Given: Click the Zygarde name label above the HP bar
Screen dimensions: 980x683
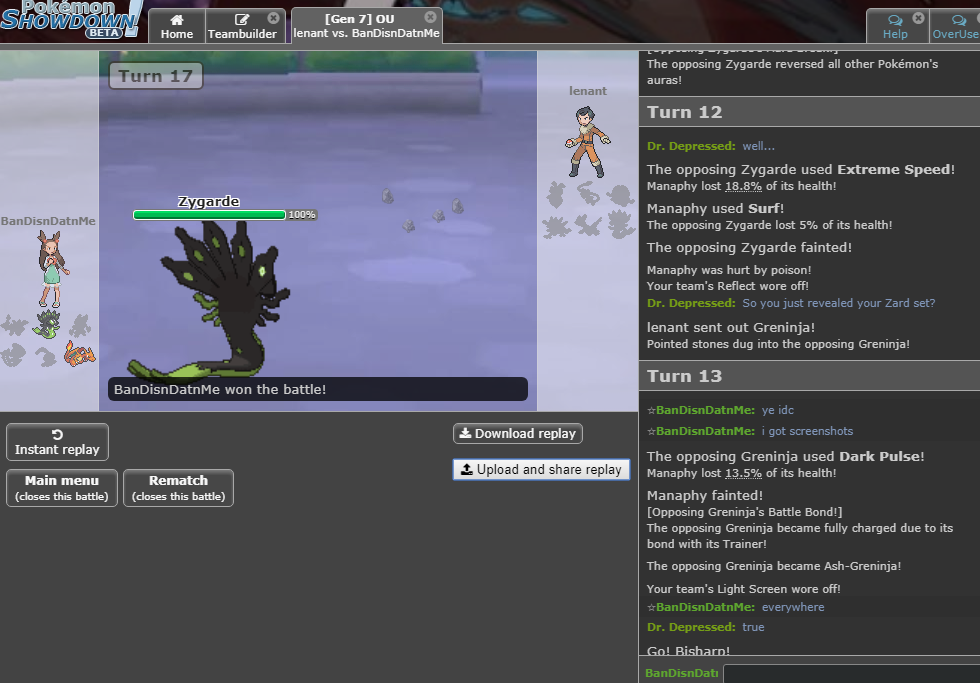Looking at the screenshot, I should click(209, 201).
